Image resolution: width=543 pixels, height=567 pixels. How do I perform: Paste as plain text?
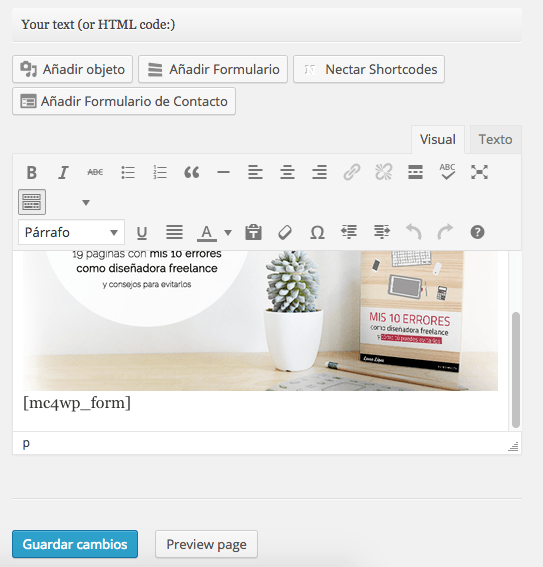[253, 232]
